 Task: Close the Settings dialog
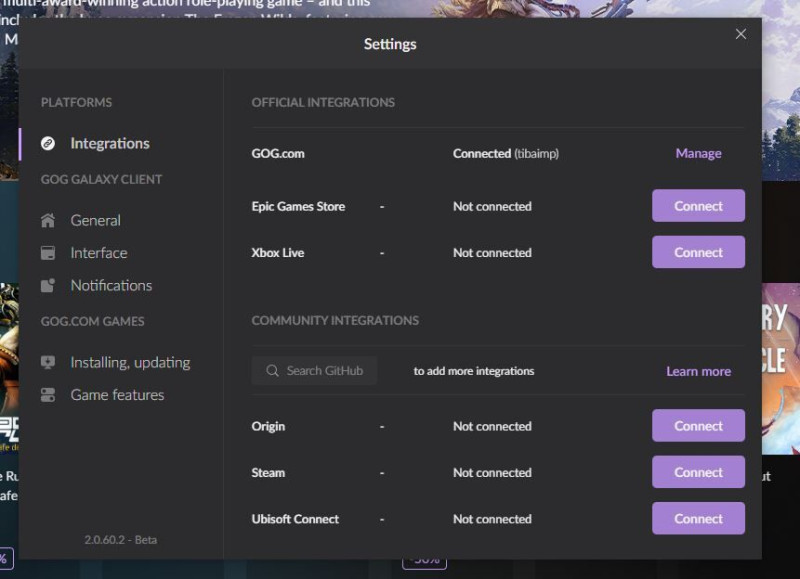pos(741,34)
